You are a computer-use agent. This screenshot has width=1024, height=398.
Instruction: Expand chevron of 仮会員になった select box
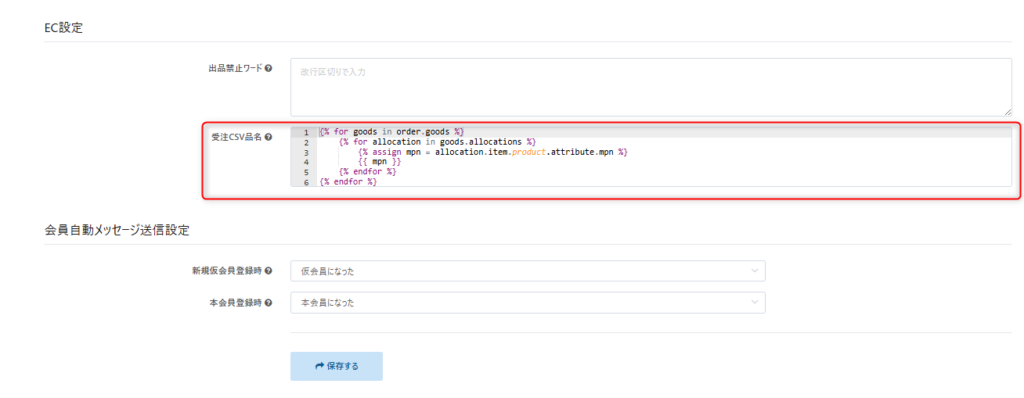click(x=755, y=270)
